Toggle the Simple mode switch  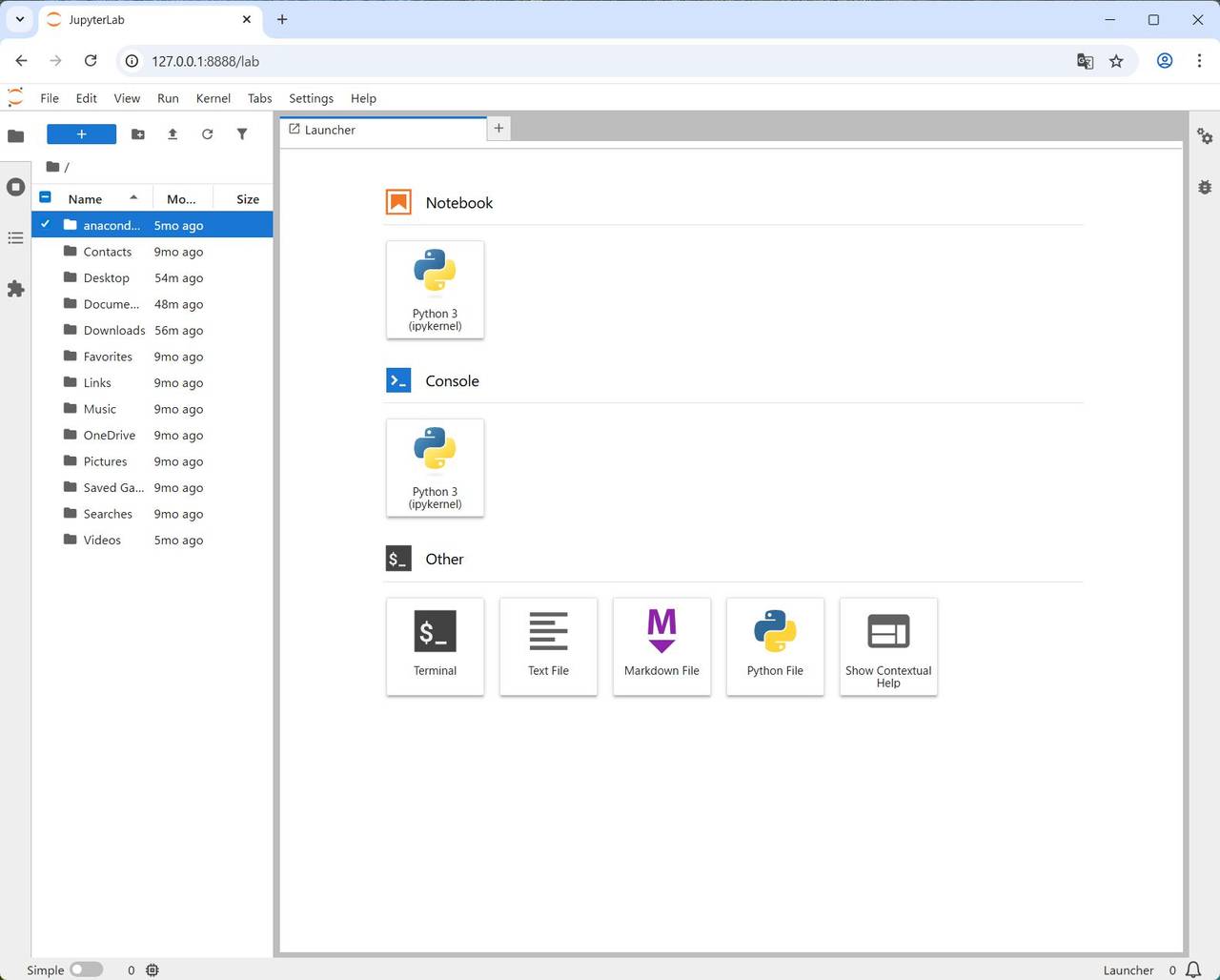point(86,970)
